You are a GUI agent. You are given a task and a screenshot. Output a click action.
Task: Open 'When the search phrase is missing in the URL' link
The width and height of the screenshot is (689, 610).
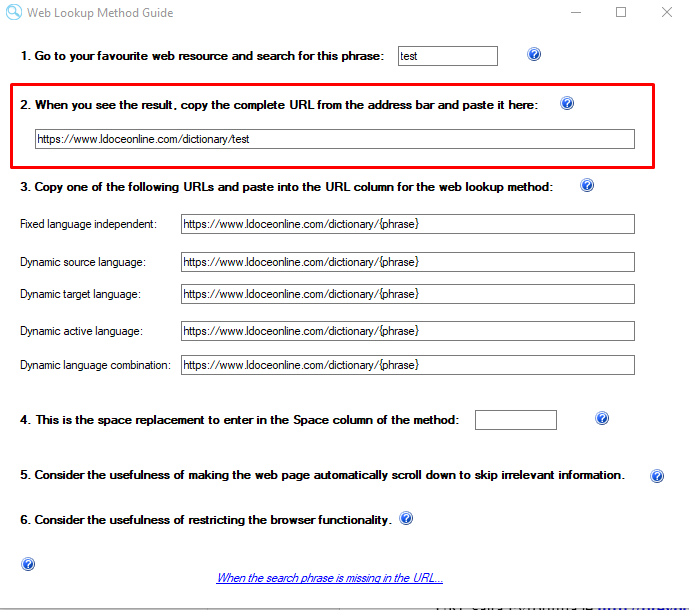click(330, 577)
